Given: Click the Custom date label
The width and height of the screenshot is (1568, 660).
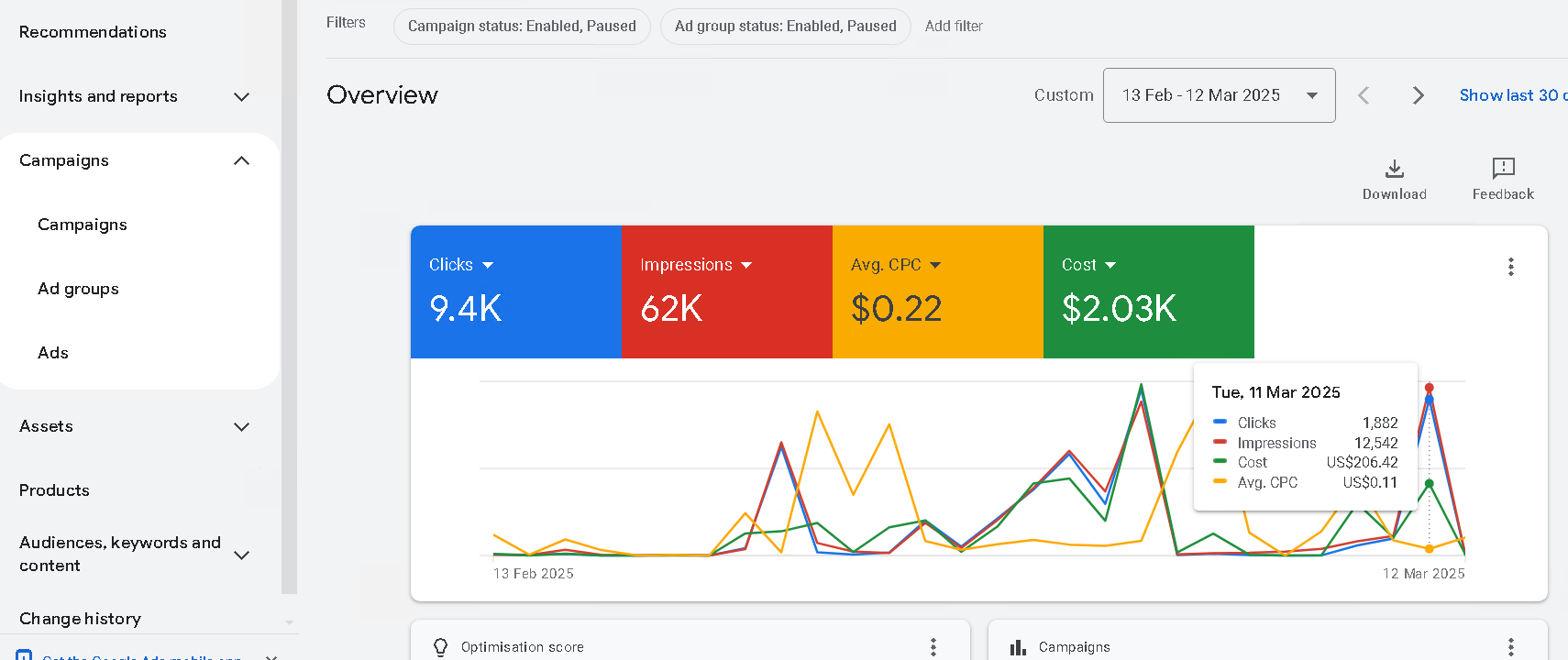Looking at the screenshot, I should [x=1064, y=95].
